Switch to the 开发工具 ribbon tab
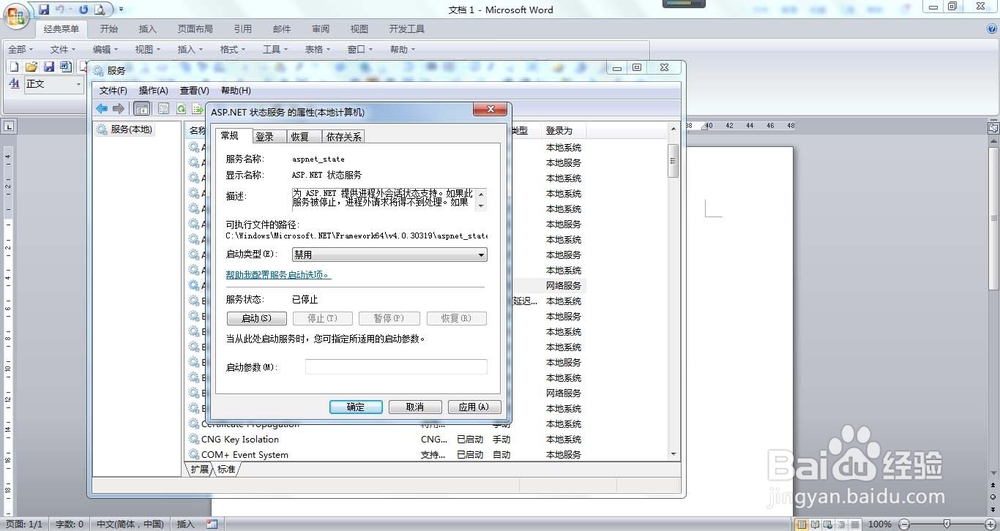 pos(407,29)
